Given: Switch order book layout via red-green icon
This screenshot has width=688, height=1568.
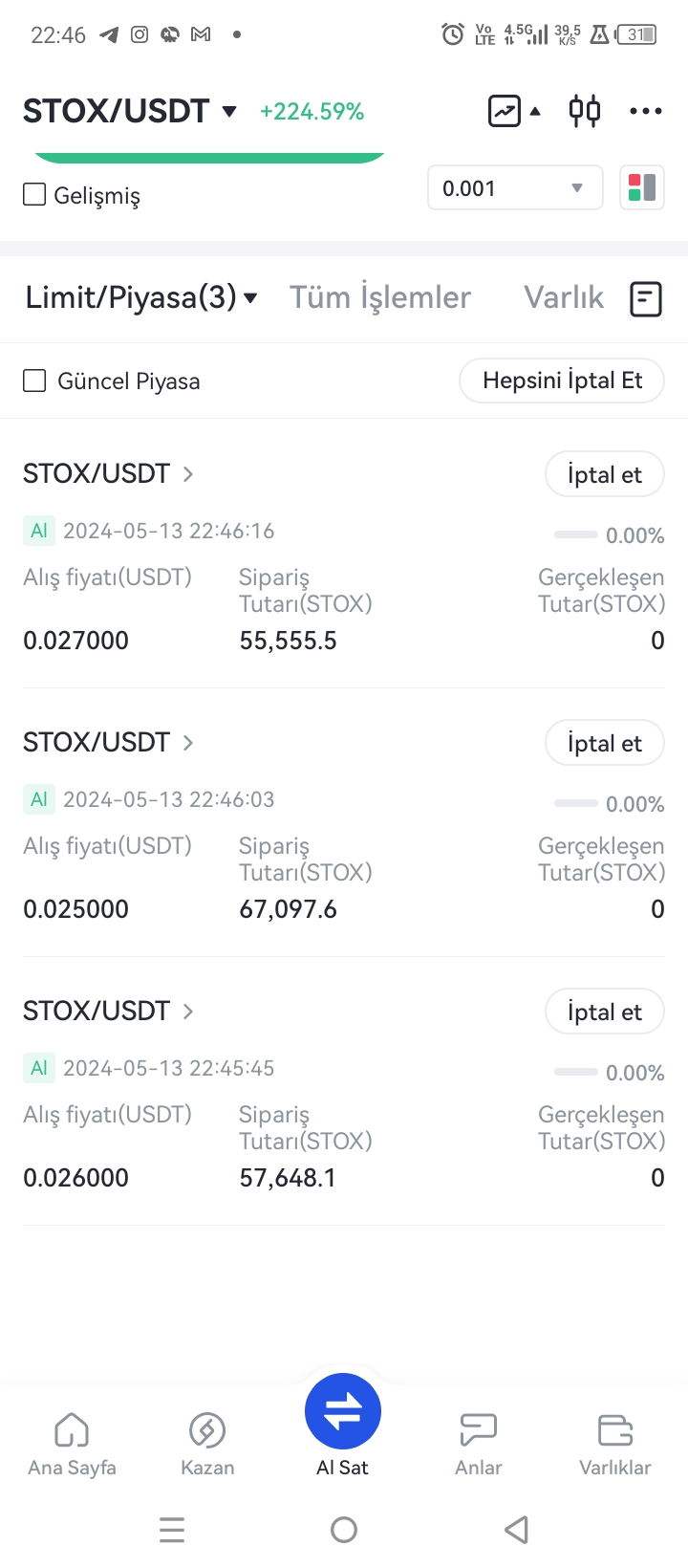Looking at the screenshot, I should pyautogui.click(x=642, y=187).
